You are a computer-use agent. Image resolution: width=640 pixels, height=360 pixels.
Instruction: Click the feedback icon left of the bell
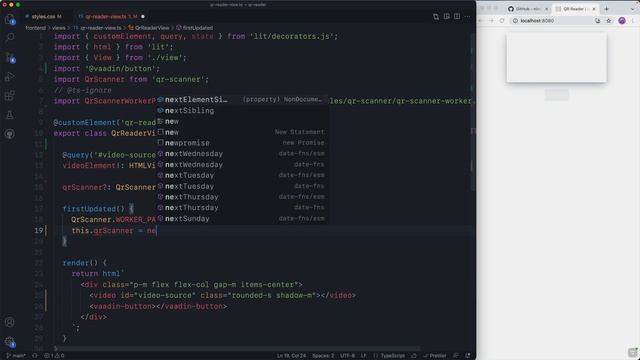click(x=456, y=356)
